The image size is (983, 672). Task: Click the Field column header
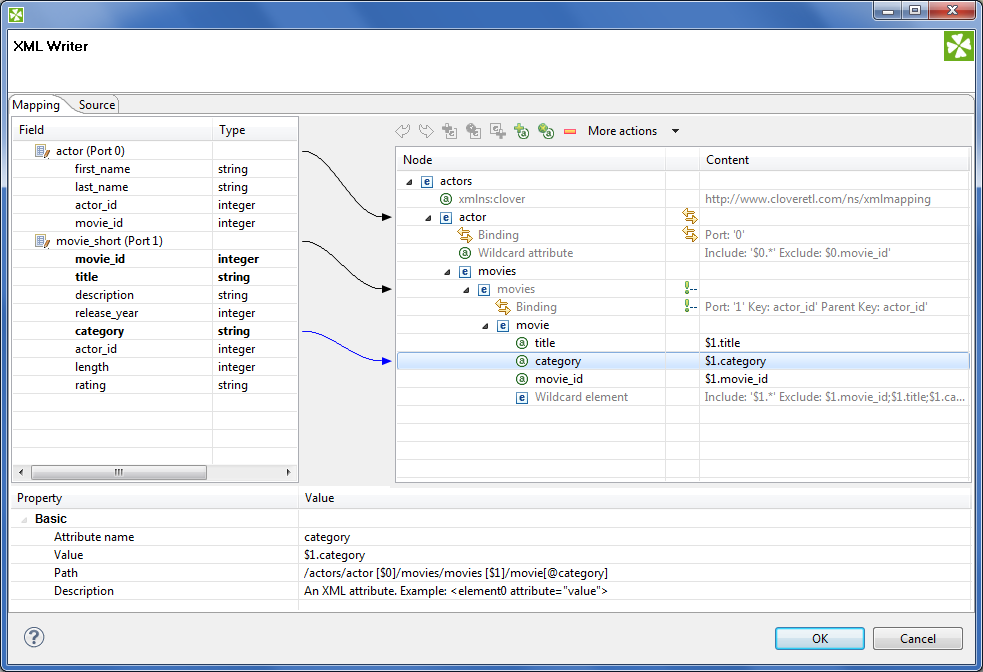coord(112,130)
